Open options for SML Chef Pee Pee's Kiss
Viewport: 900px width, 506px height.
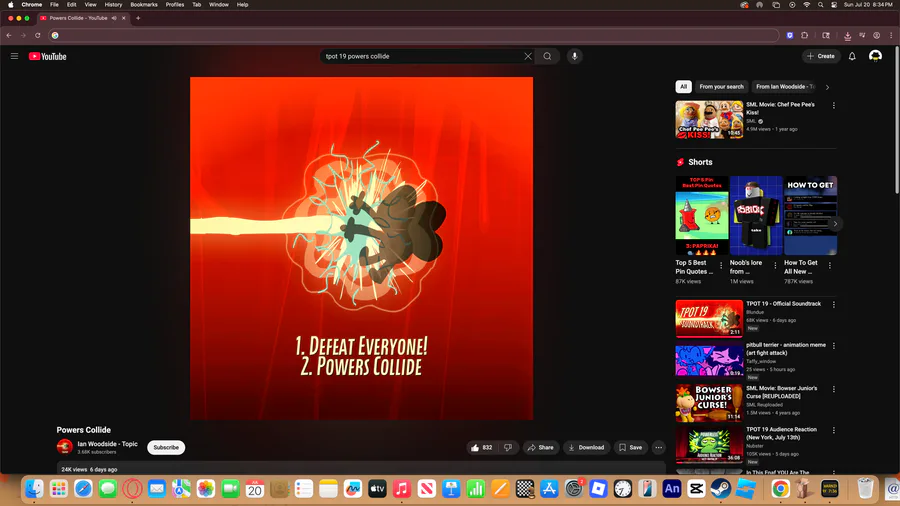coord(833,106)
